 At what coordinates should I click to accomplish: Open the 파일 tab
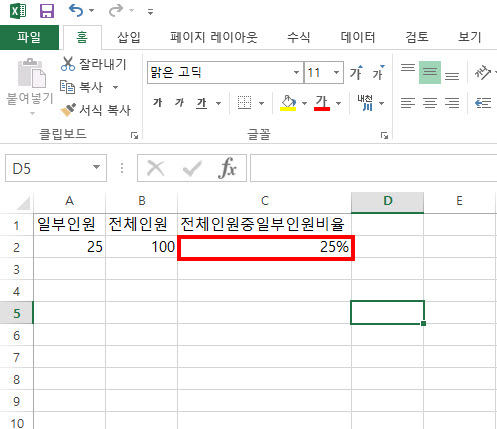(29, 37)
